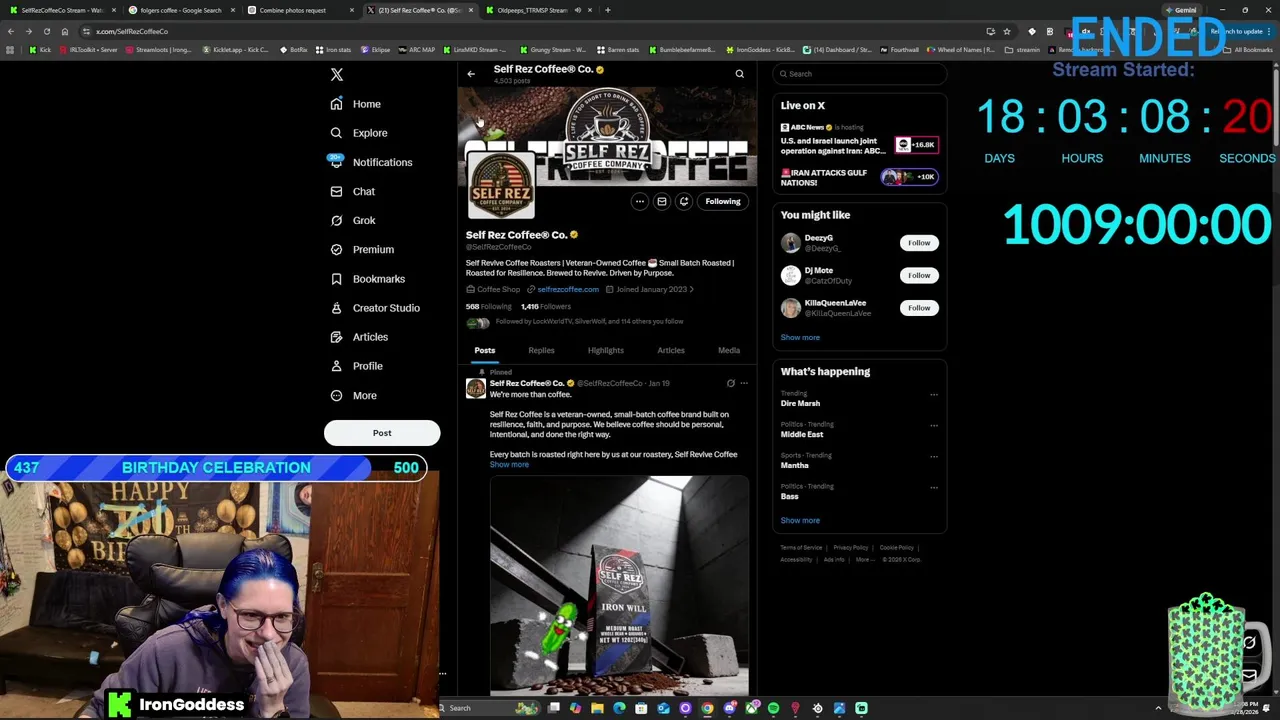Go to Home in X sidebar

(x=356, y=104)
